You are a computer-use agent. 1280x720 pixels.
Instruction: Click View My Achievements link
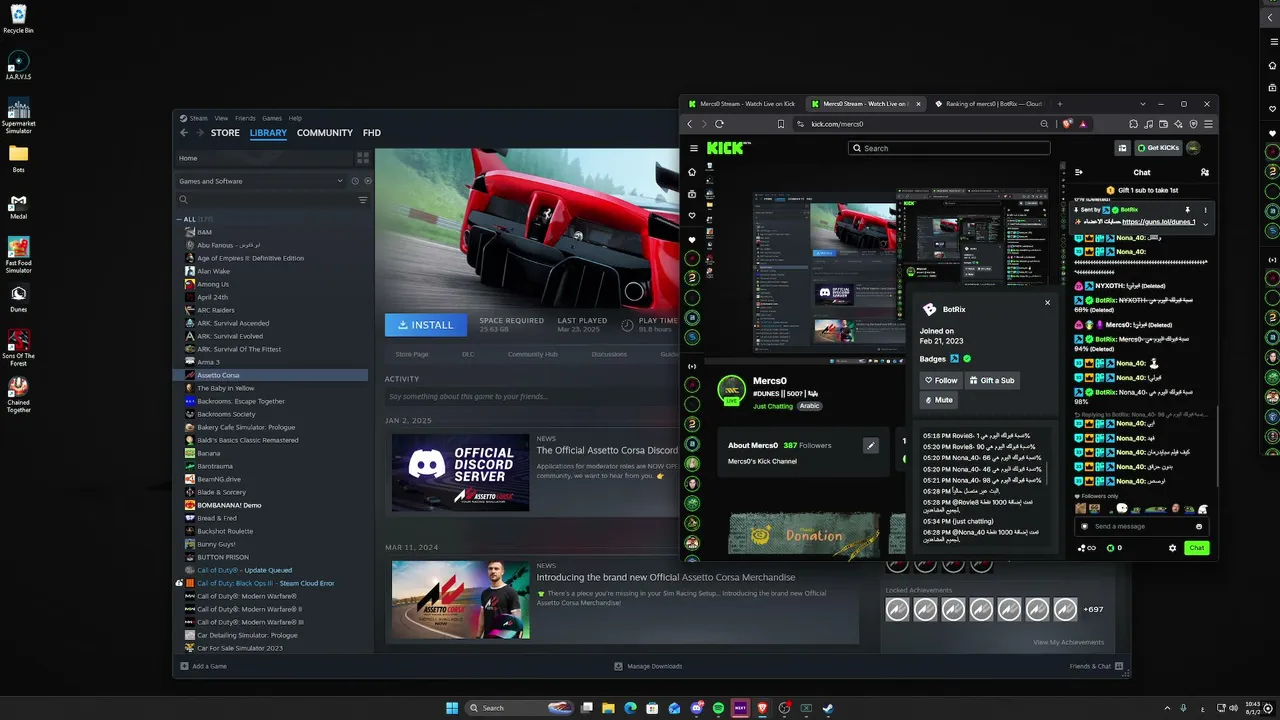point(1069,642)
